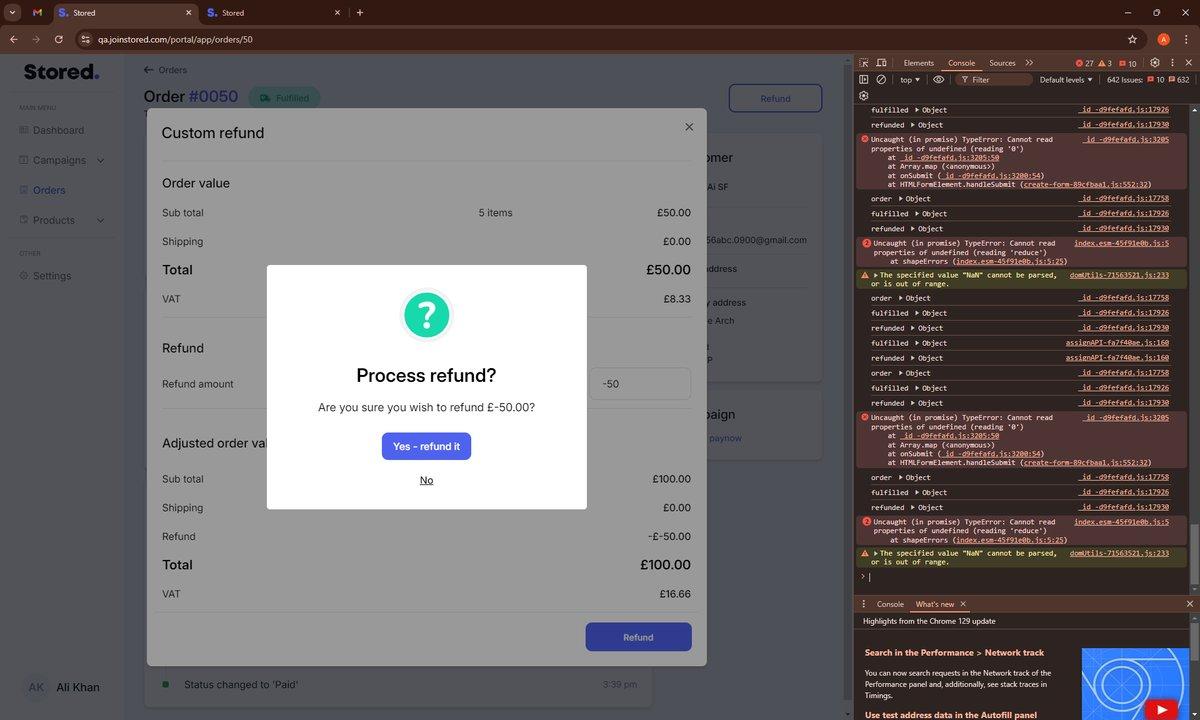The height and width of the screenshot is (720, 1200).
Task: Open the DevTools customize kebab menu
Action: coord(1172,63)
